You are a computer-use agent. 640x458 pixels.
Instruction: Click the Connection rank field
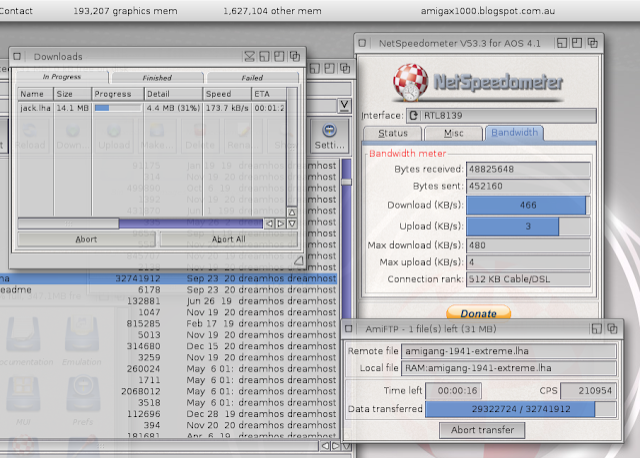528,279
